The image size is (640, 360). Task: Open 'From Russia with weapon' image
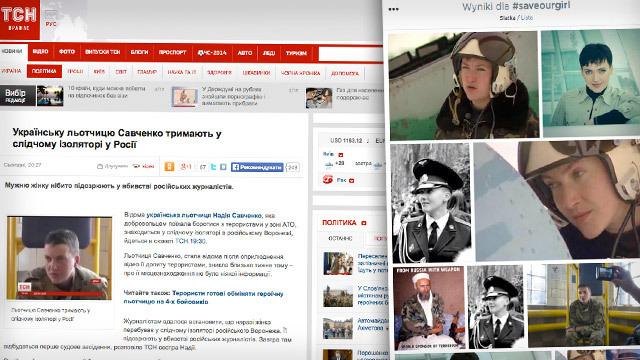pyautogui.click(x=429, y=308)
